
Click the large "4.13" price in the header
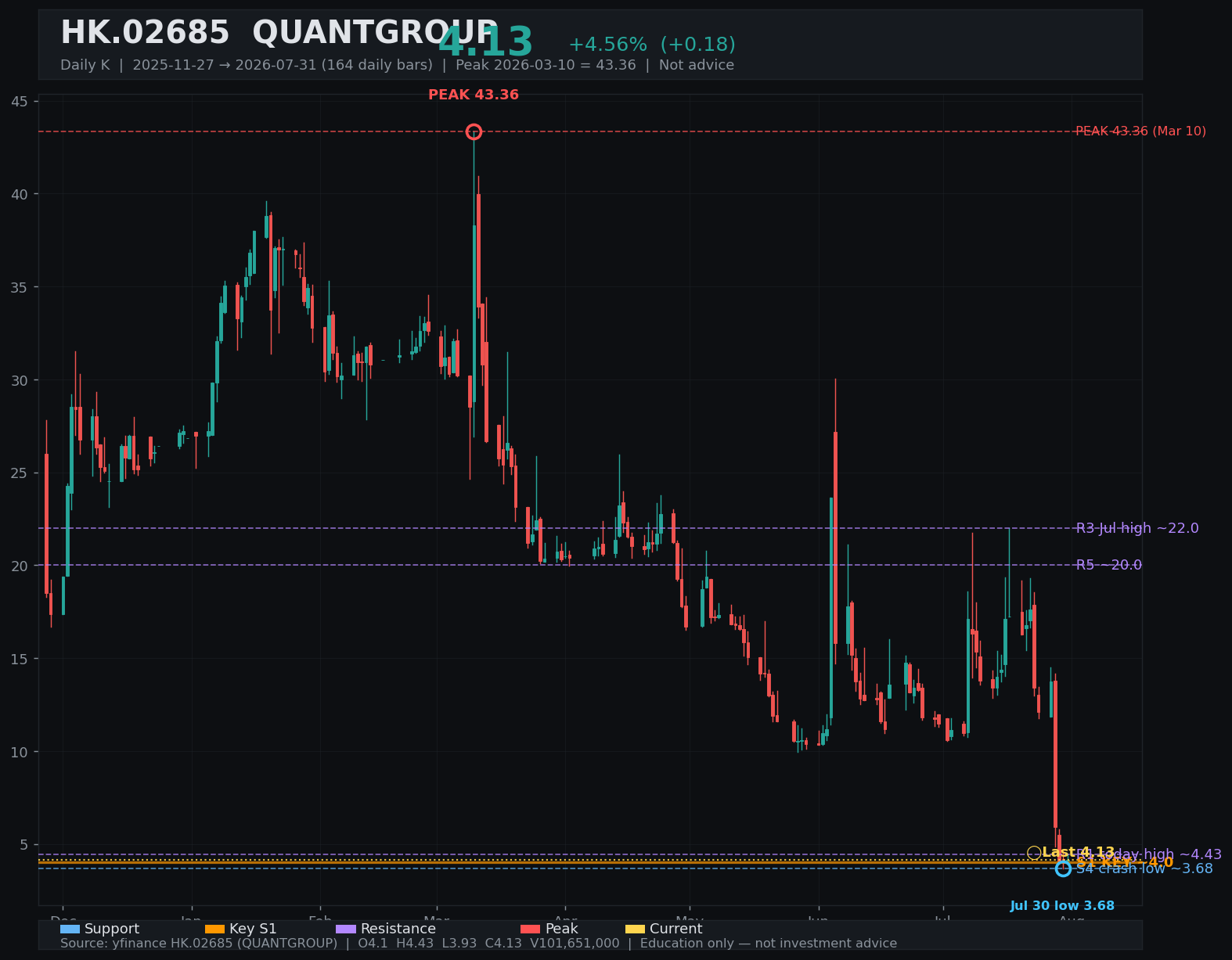coord(485,43)
